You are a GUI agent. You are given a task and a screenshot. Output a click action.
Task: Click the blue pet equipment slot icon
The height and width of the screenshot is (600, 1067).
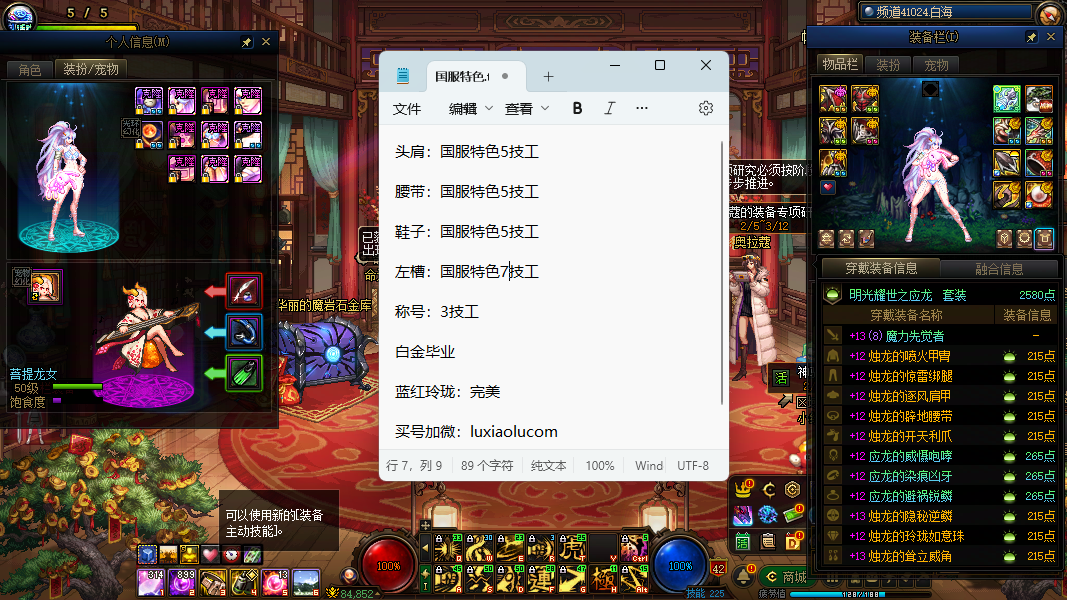click(244, 331)
